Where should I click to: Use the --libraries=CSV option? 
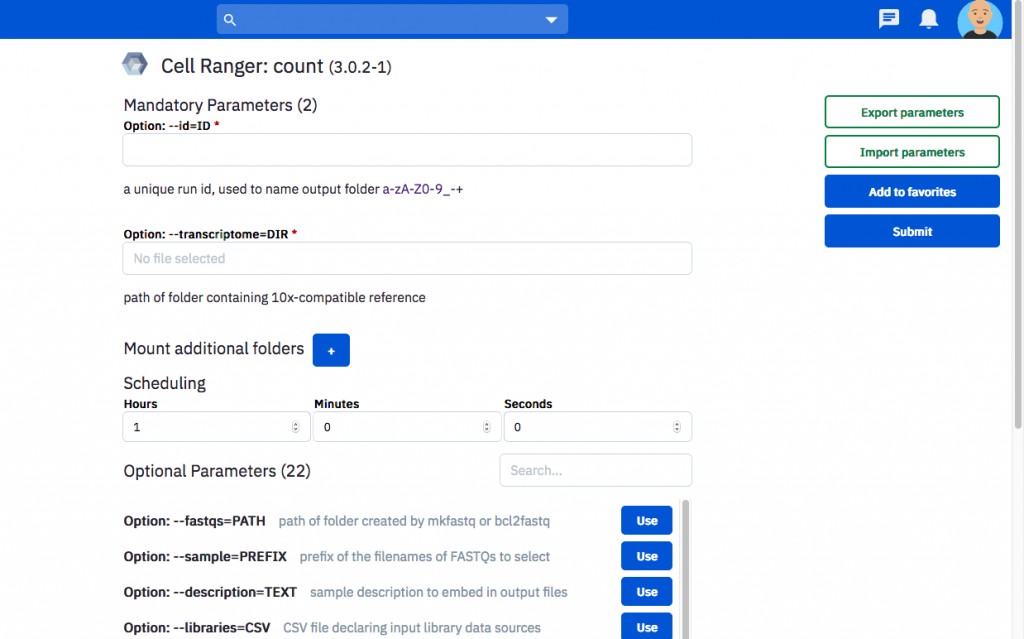click(647, 627)
